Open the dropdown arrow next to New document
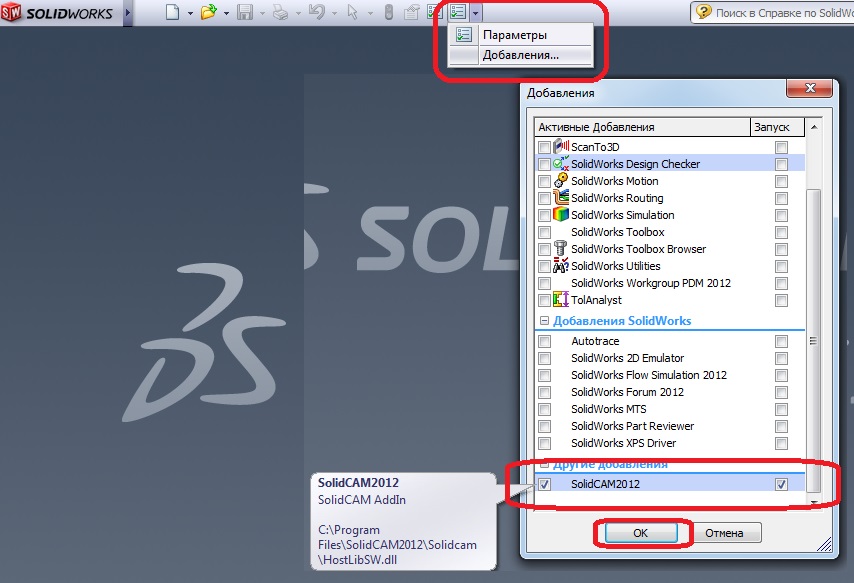The image size is (854, 583). click(190, 13)
